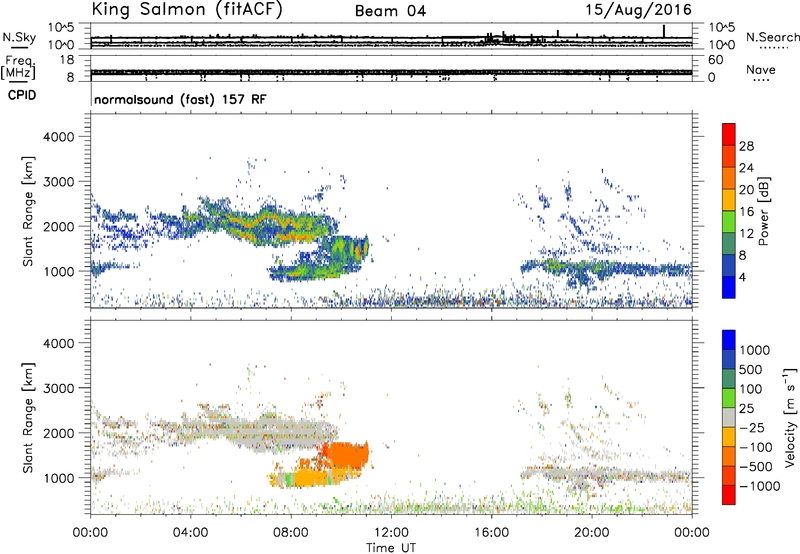Click 'normalsound (fast) 157 RF' text
This screenshot has height=554, width=800.
pos(180,99)
